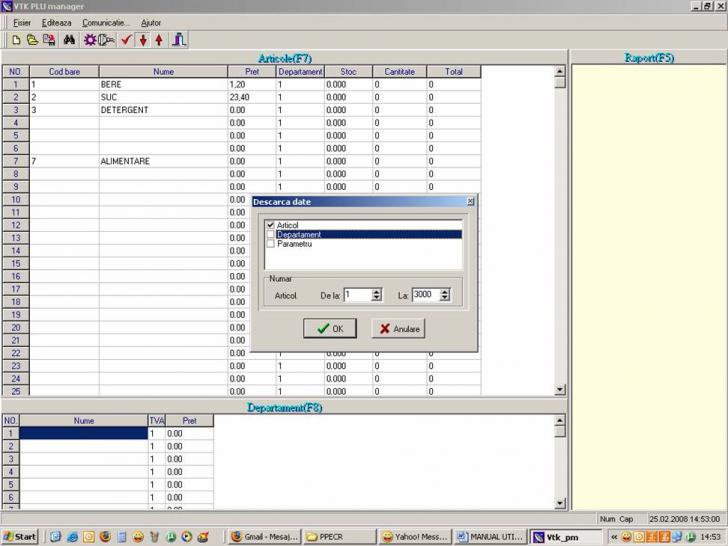728x546 pixels.
Task: Click the red down arrow download icon
Action: tap(143, 40)
